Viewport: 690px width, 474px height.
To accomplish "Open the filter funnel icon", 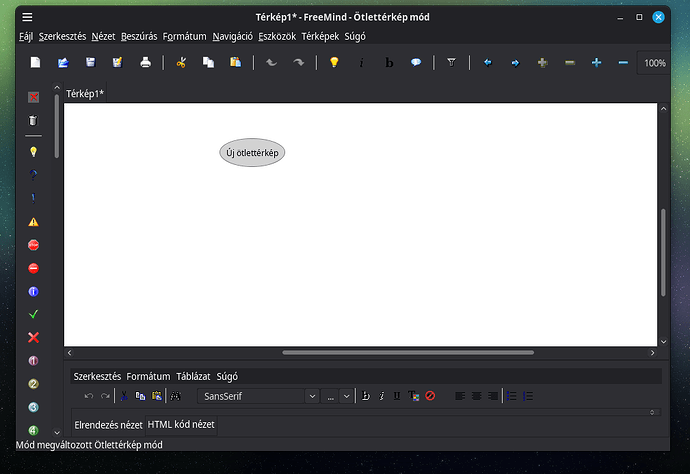I will click(451, 62).
